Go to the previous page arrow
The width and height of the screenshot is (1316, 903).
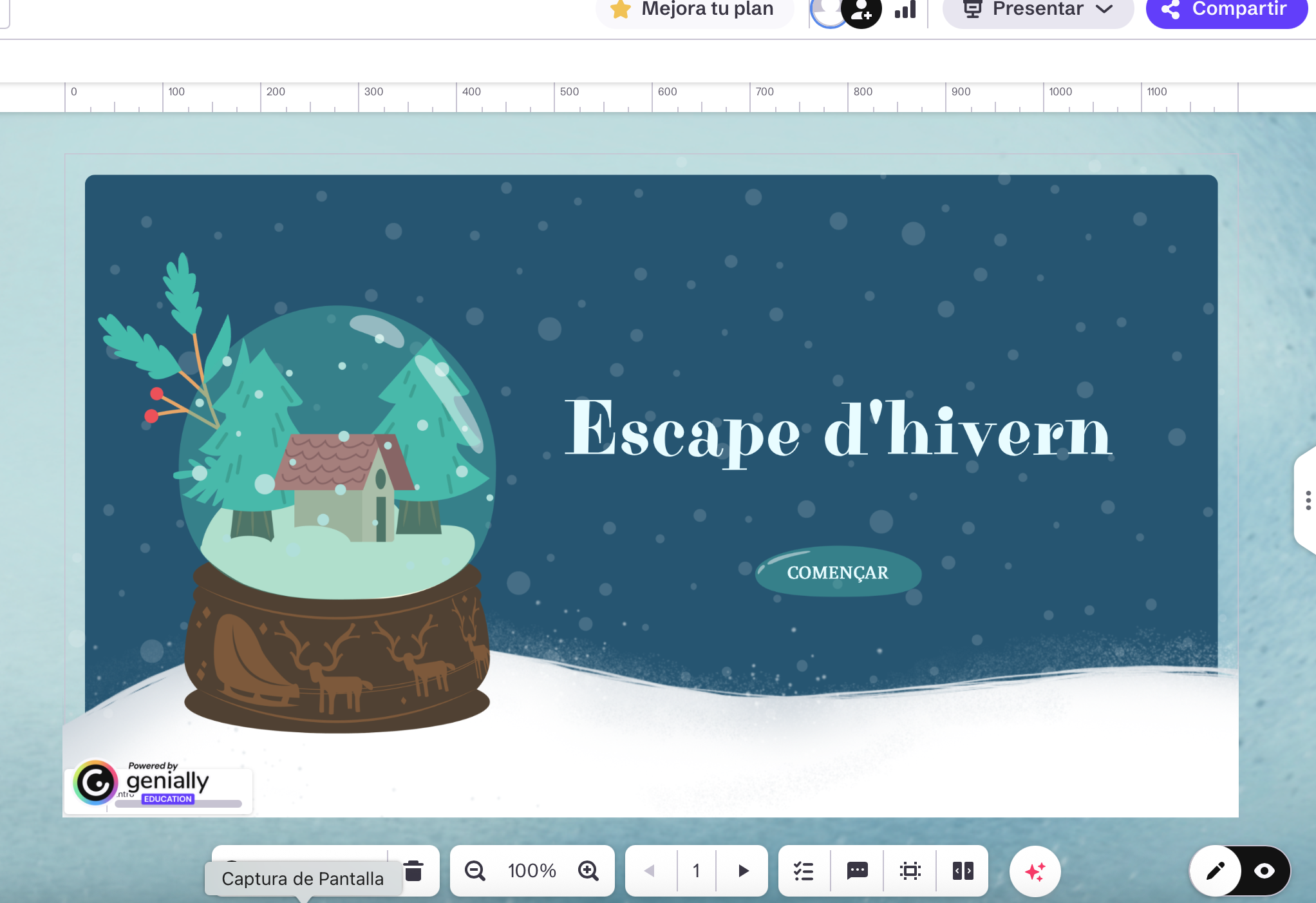pyautogui.click(x=650, y=871)
